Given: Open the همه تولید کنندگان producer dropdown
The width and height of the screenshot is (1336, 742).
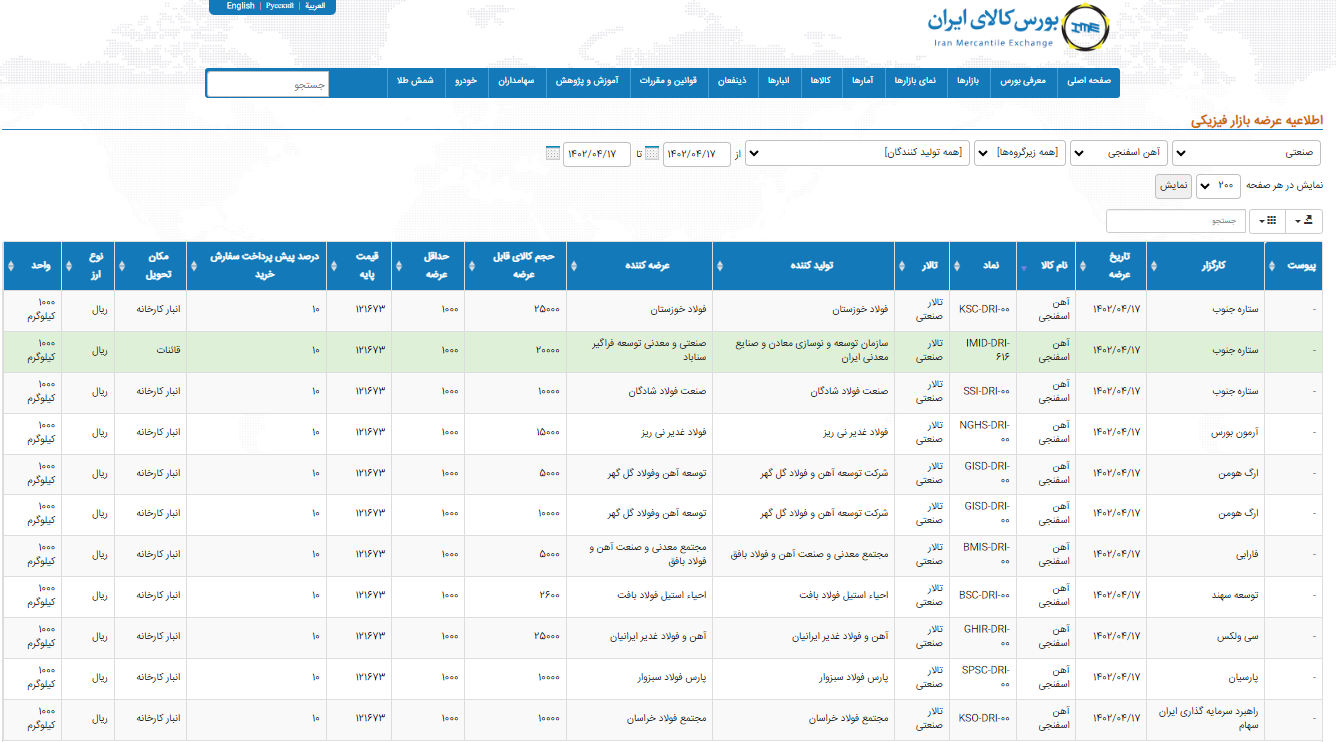Looking at the screenshot, I should coord(857,154).
